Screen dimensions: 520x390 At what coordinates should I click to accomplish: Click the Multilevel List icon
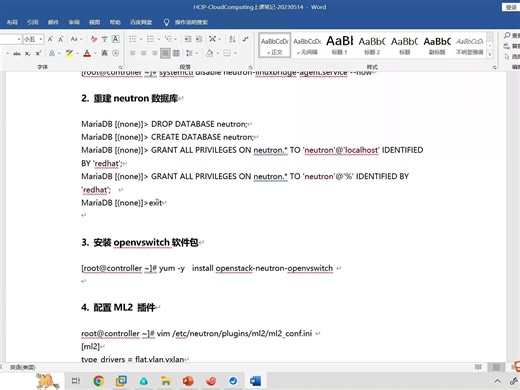(x=168, y=39)
